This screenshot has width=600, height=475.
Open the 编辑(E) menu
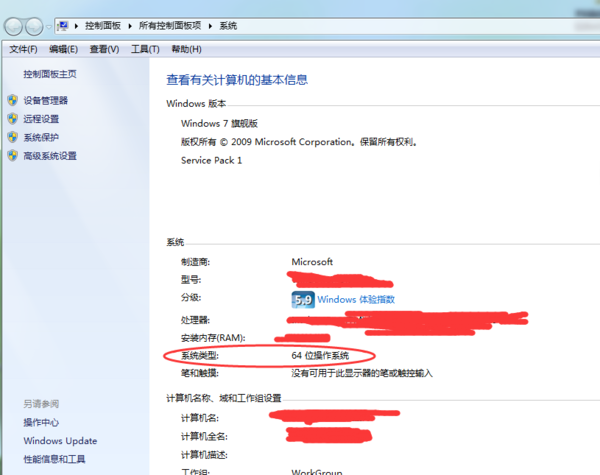point(64,49)
